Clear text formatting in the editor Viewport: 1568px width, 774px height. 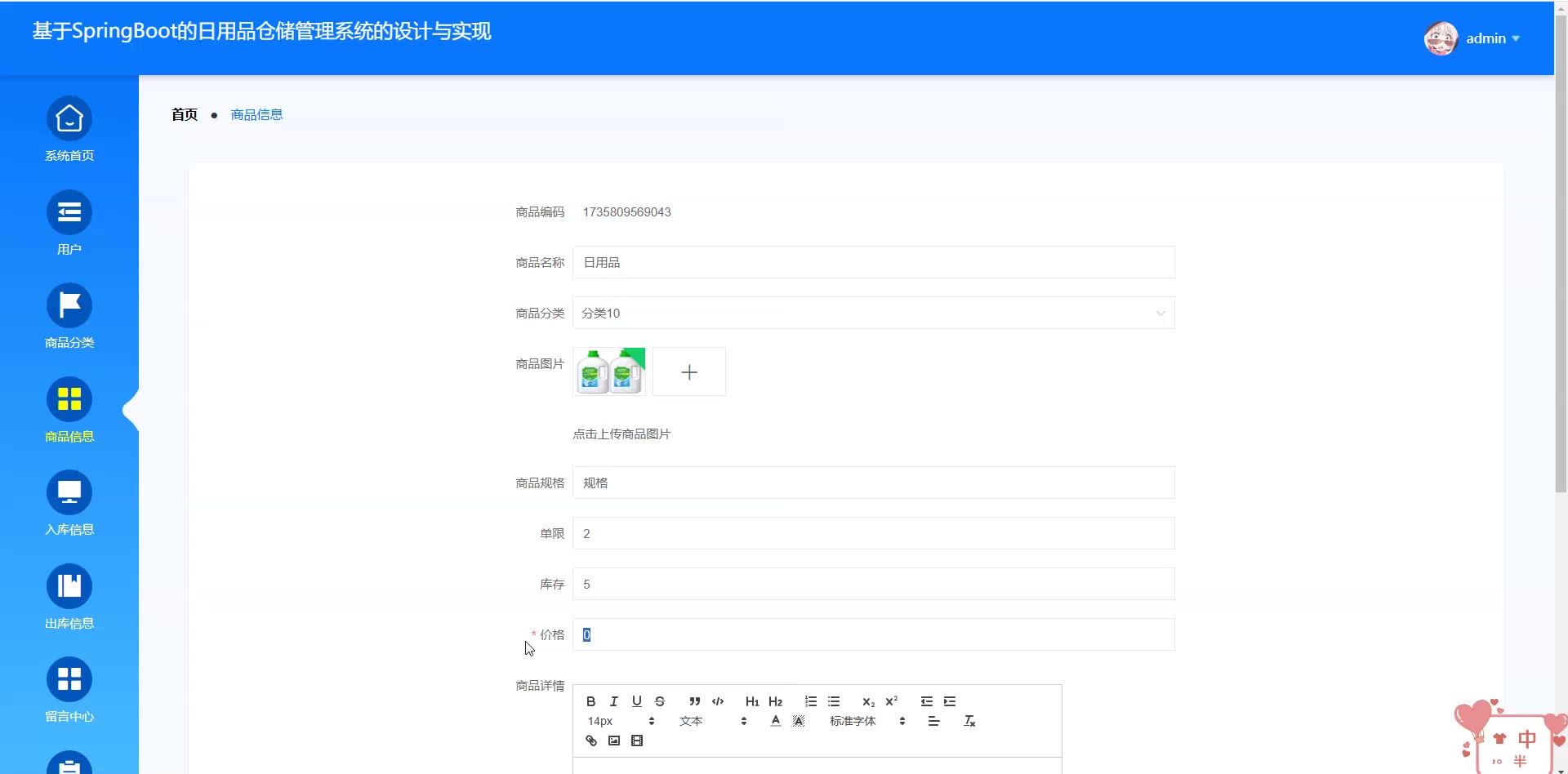coord(969,721)
